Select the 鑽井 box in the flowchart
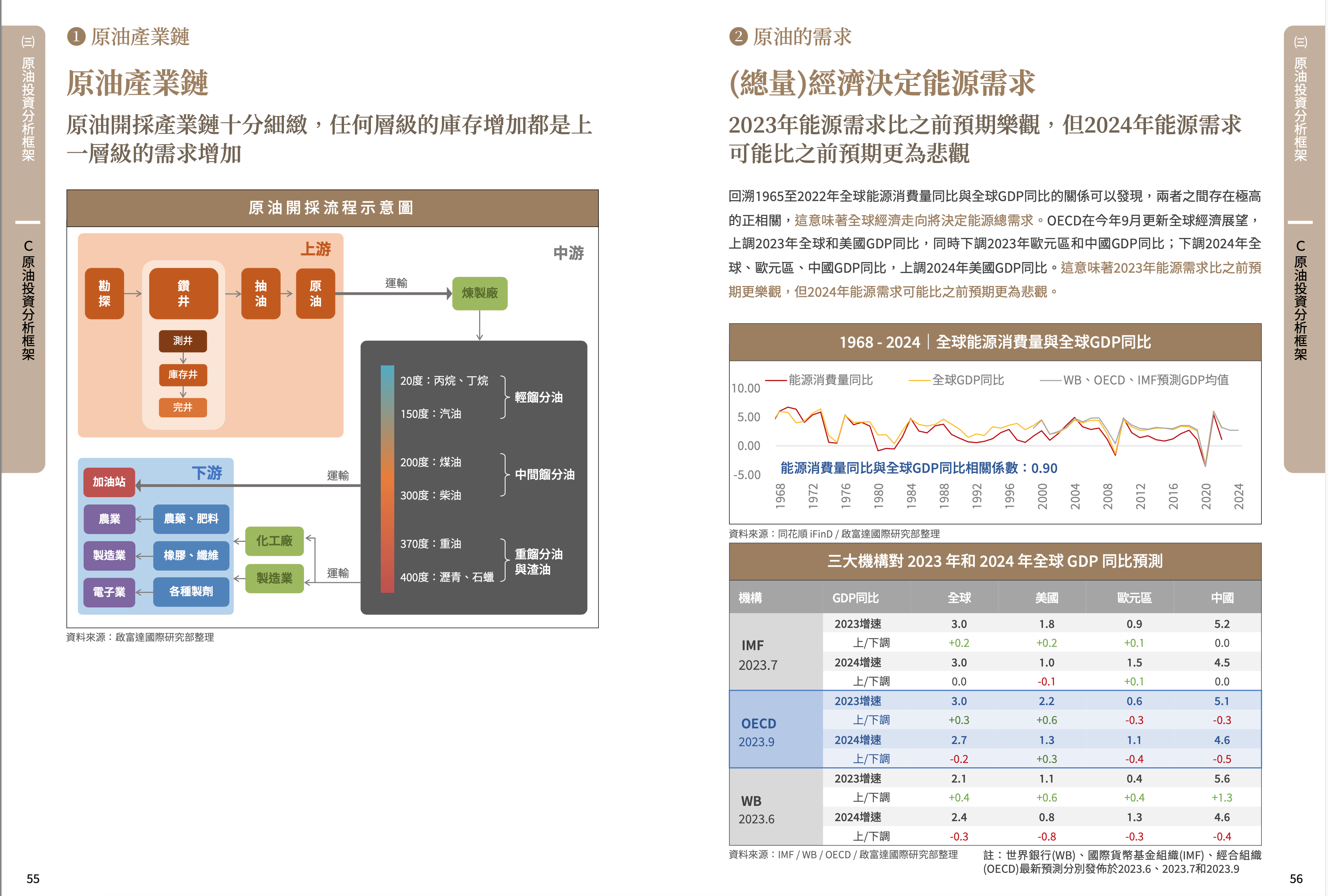This screenshot has height=896, width=1328. (x=183, y=293)
